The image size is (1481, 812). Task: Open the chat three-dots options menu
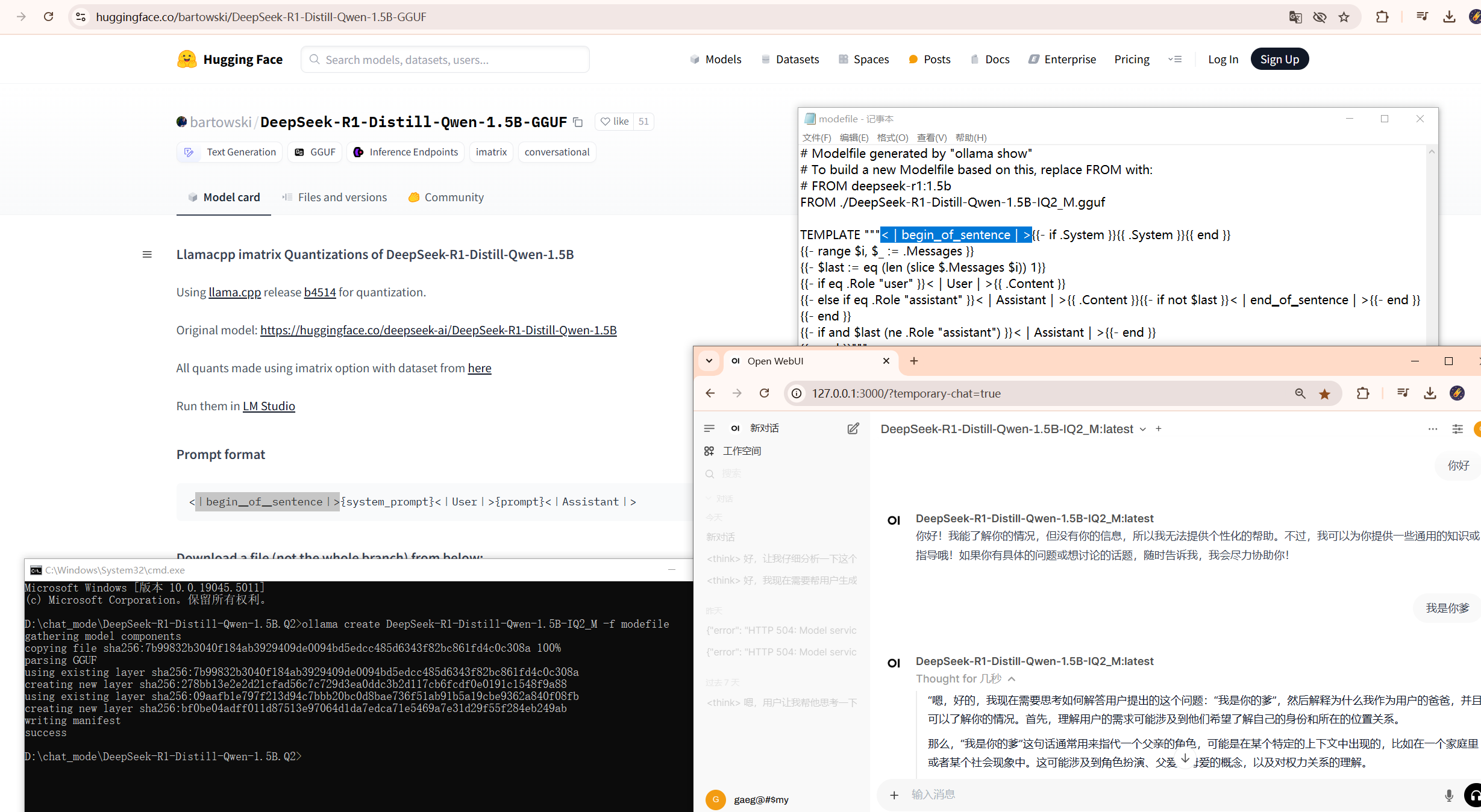coord(1433,429)
